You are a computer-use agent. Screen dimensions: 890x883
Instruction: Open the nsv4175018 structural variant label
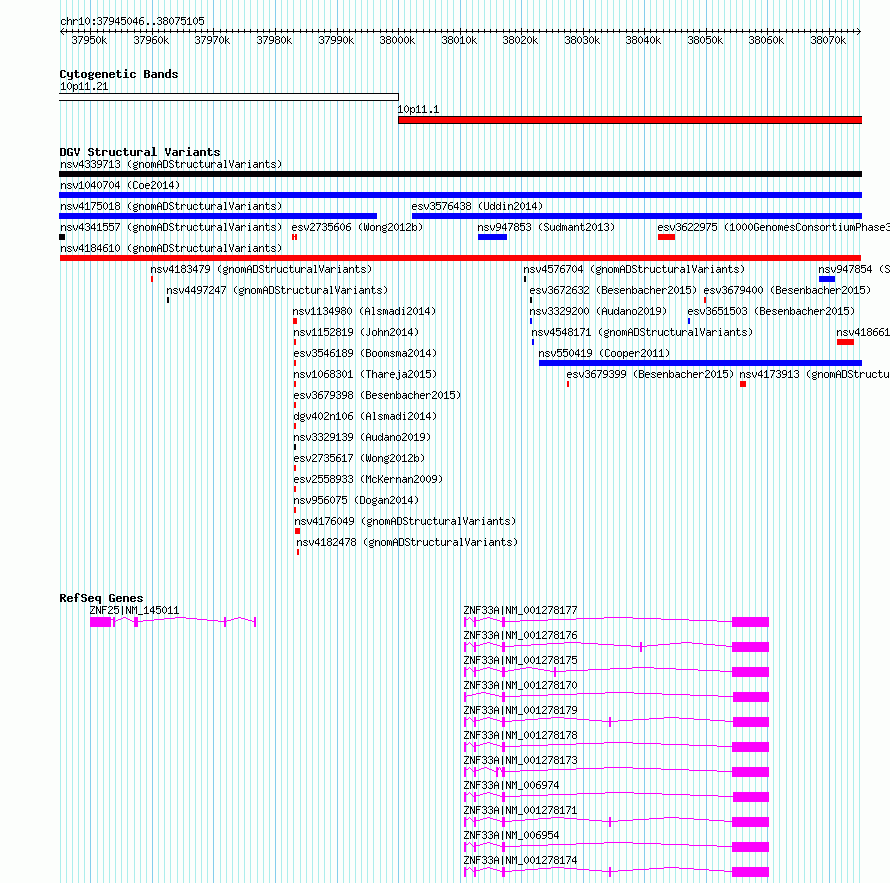pos(171,207)
